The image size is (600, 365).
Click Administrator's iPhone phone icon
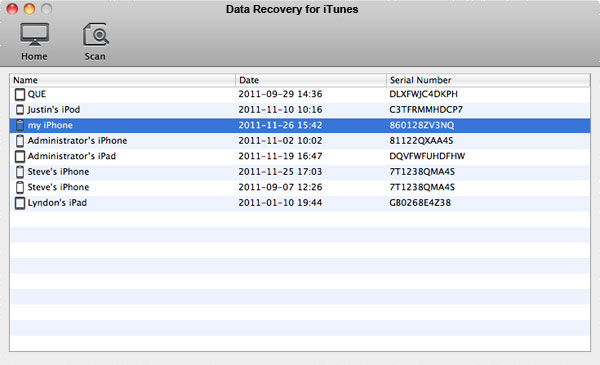click(x=20, y=141)
